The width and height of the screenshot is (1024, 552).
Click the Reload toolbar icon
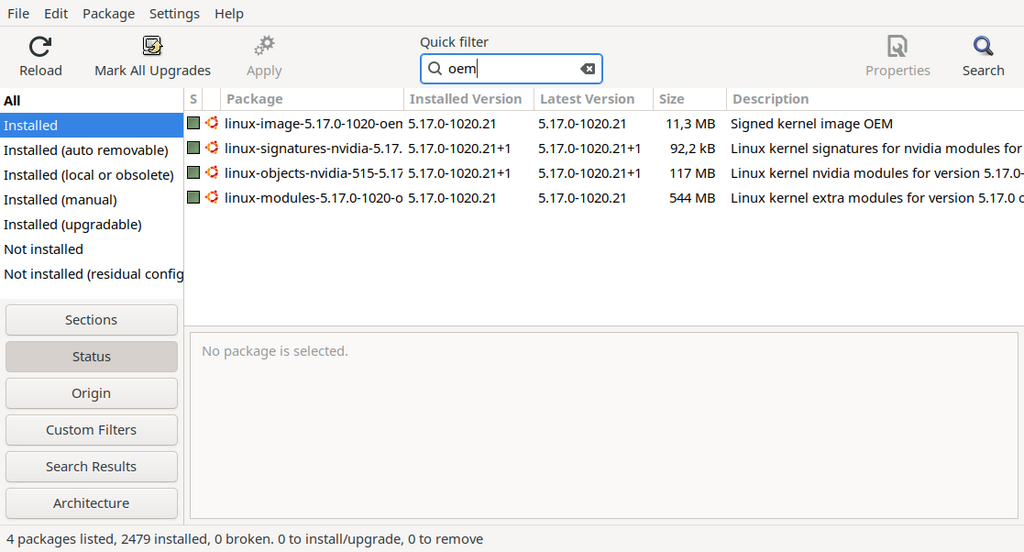tap(40, 47)
